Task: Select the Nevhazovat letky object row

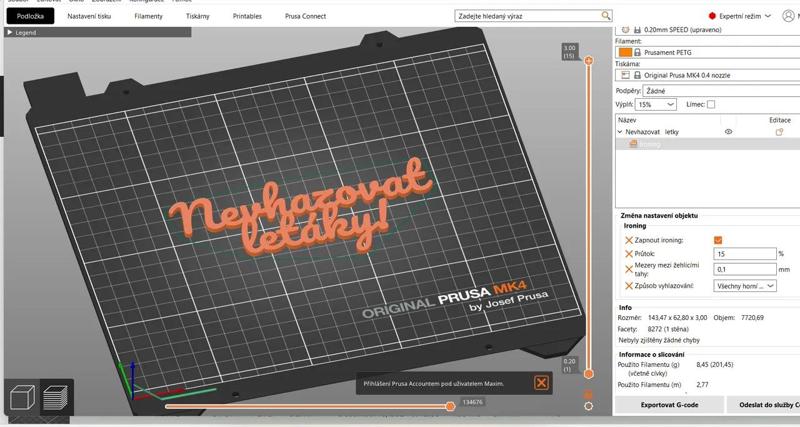Action: coord(707,132)
